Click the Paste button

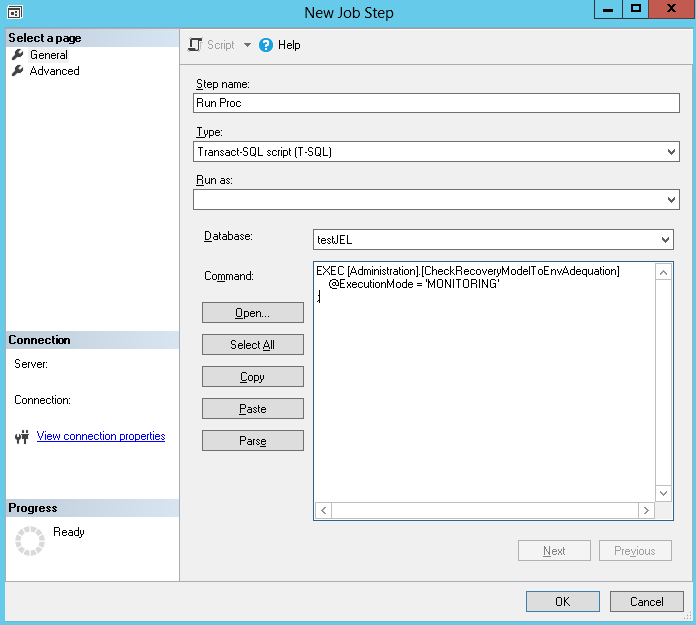click(x=253, y=409)
